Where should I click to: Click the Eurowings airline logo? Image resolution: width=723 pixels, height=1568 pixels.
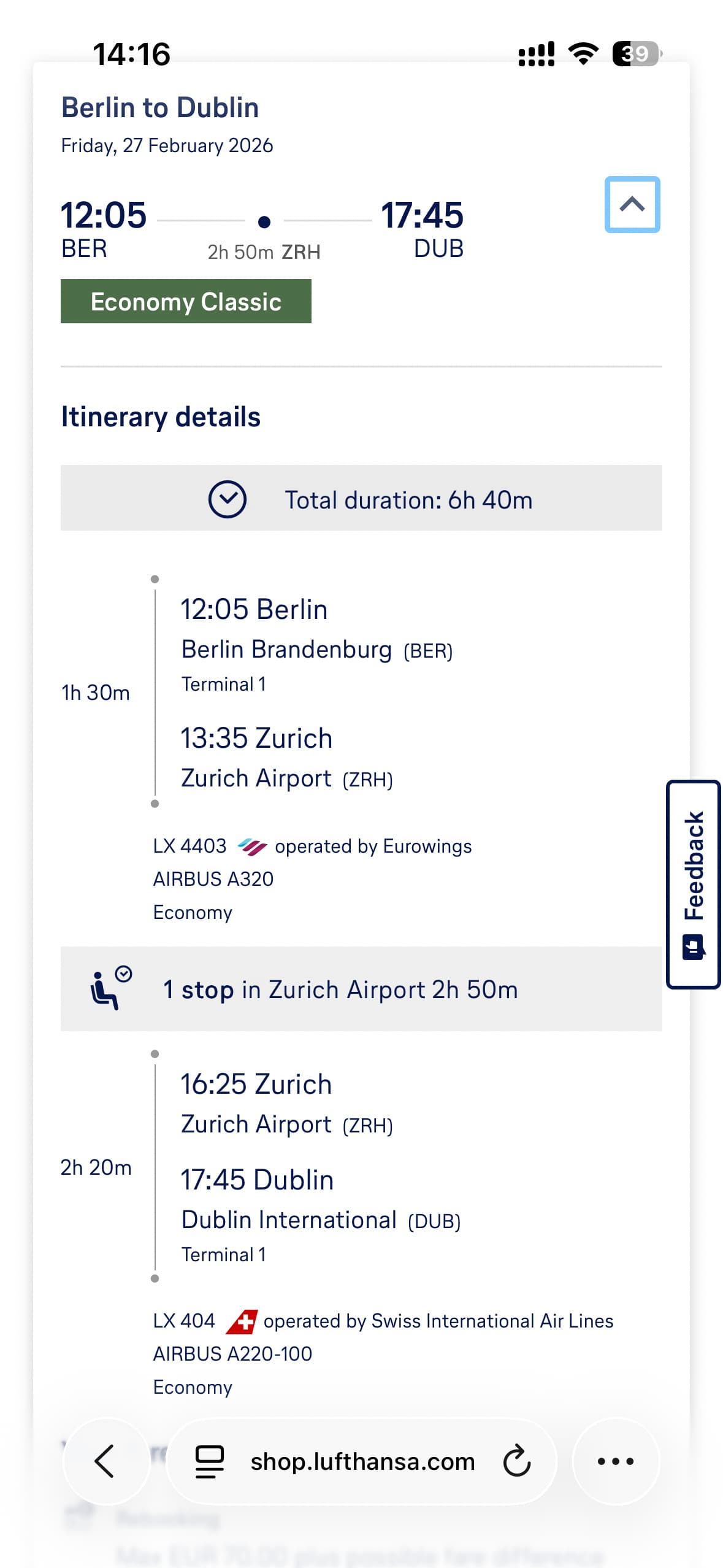point(251,847)
